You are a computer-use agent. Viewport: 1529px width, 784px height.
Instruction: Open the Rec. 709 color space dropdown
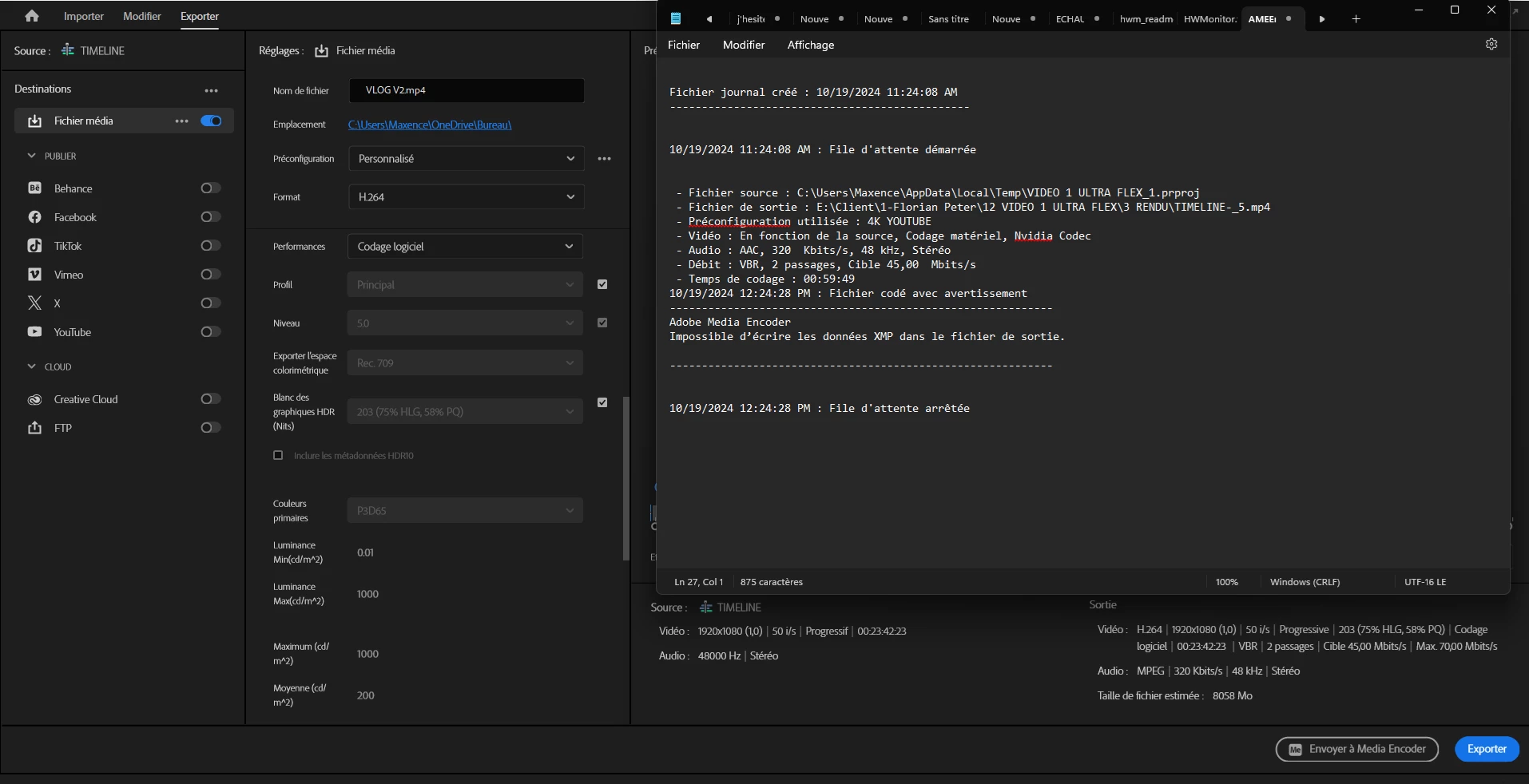point(465,363)
